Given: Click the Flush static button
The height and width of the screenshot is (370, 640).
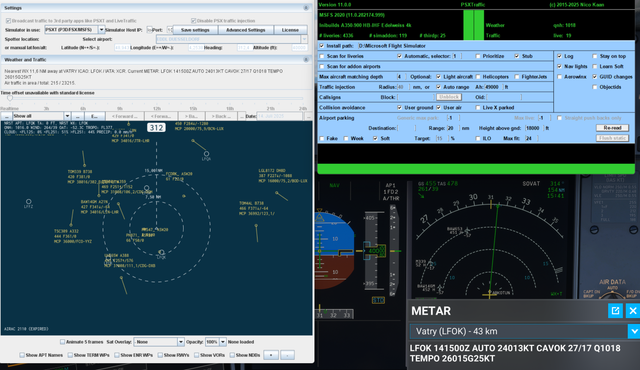Looking at the screenshot, I should click(612, 138).
